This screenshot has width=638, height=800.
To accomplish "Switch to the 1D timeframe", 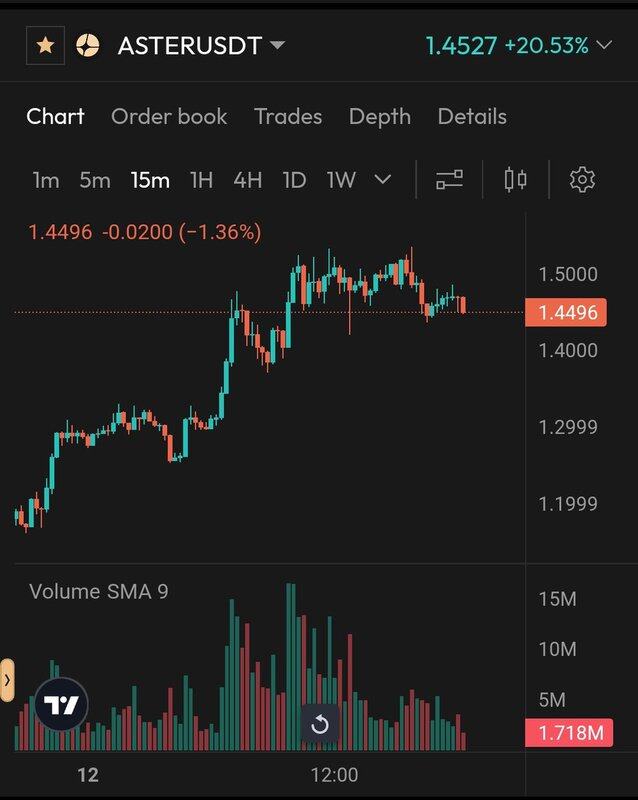I will (293, 180).
